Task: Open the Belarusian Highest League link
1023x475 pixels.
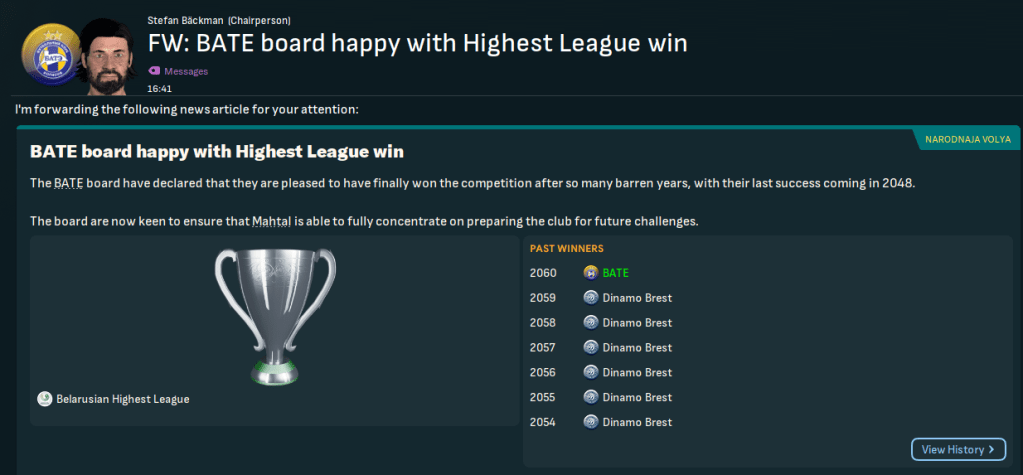Action: pyautogui.click(x=122, y=399)
